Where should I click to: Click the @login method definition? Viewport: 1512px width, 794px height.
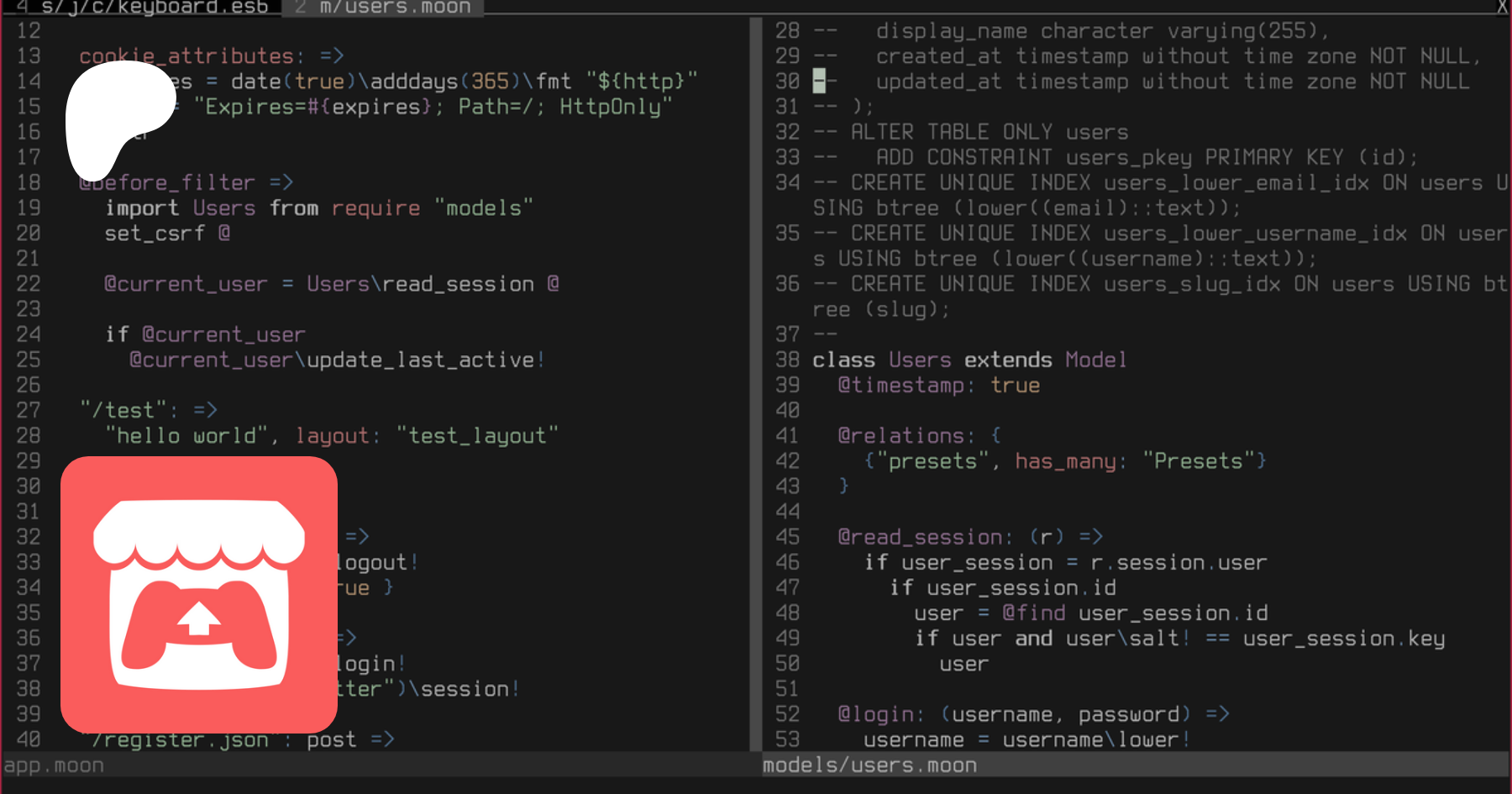879,714
